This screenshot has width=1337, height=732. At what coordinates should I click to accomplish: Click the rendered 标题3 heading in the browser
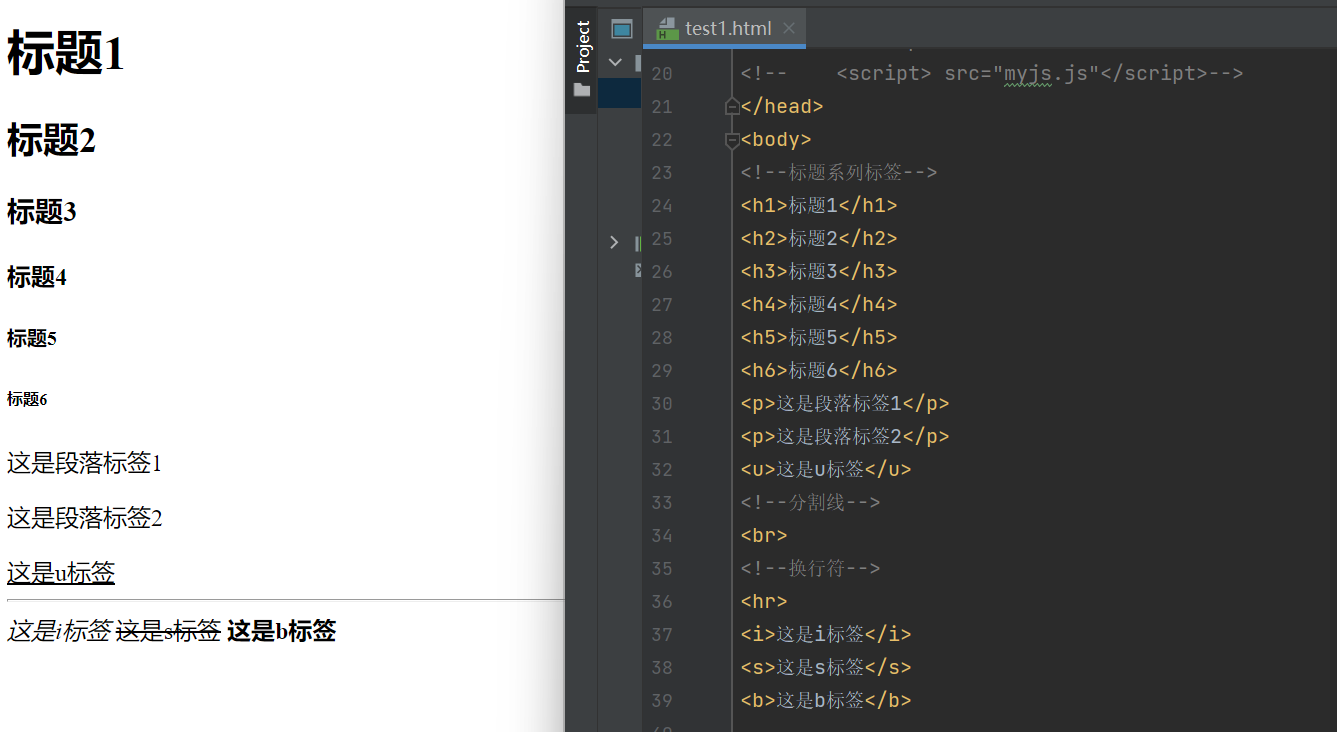pos(42,212)
